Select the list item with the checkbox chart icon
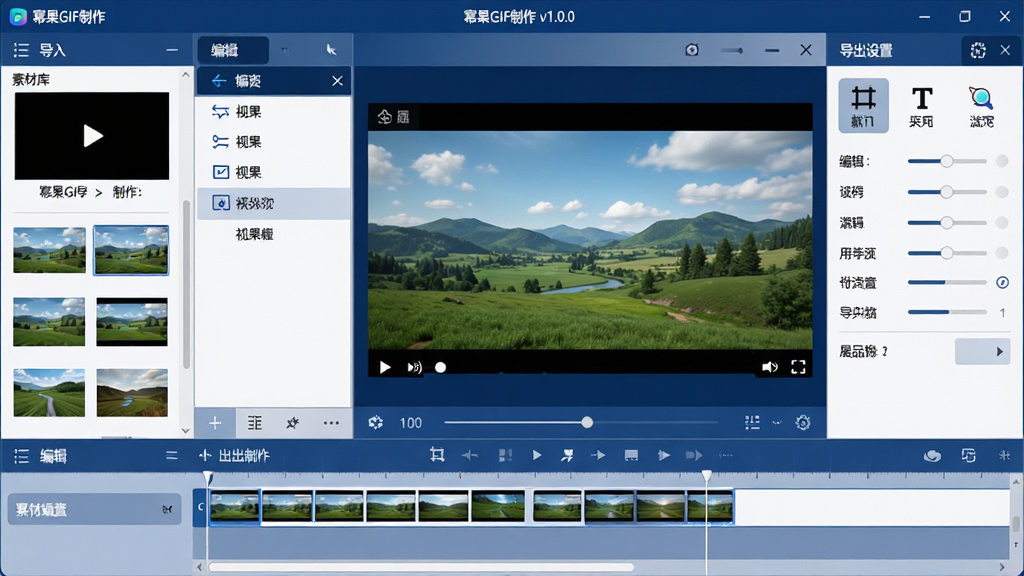The width and height of the screenshot is (1024, 576). (x=274, y=172)
